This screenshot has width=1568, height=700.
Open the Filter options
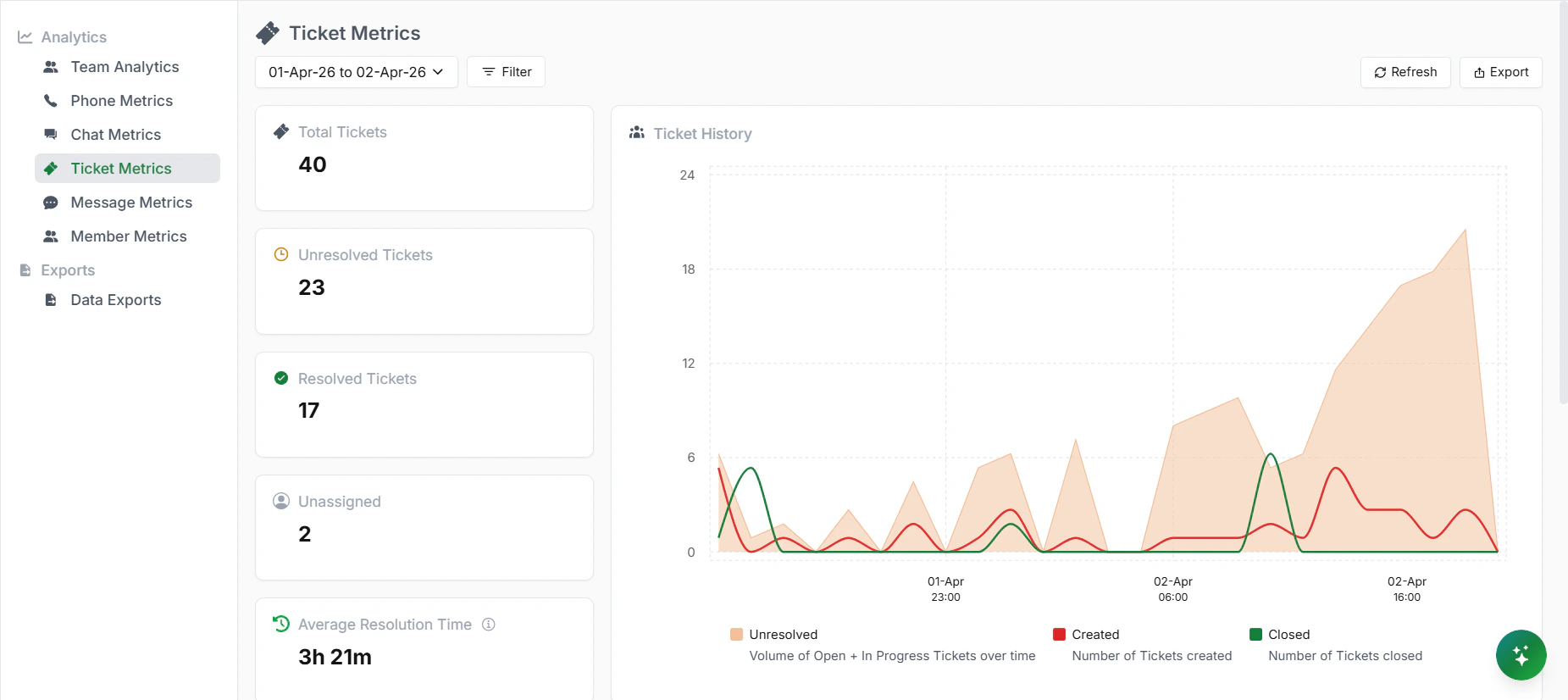tap(506, 72)
